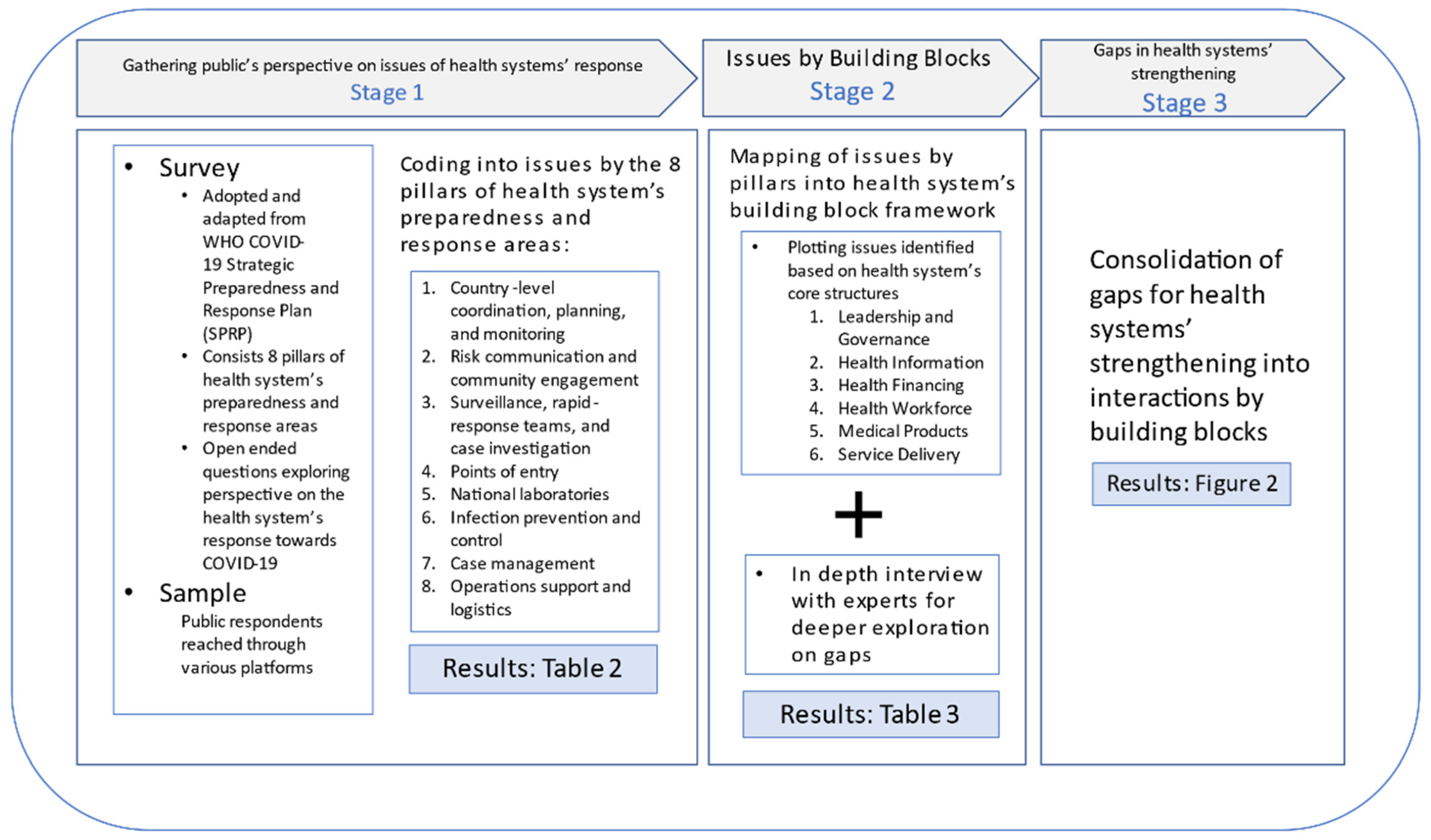Click the in depth interview text box

click(872, 615)
